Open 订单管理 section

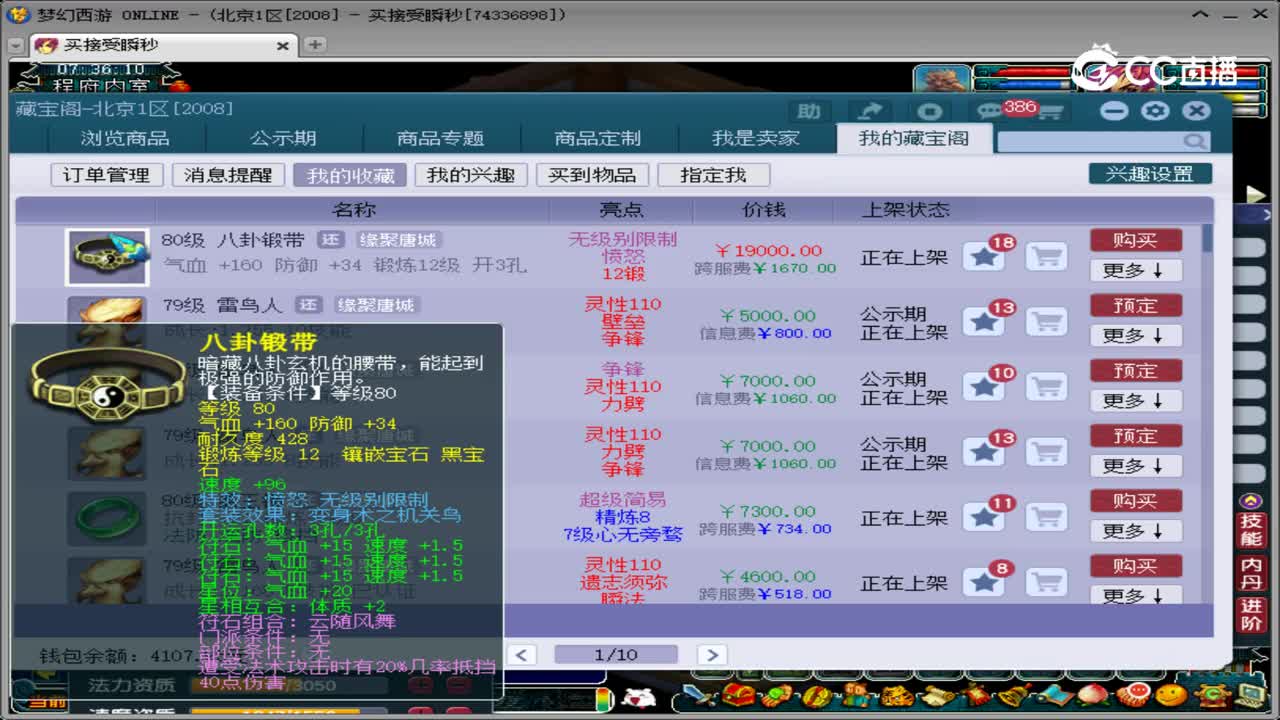(107, 175)
